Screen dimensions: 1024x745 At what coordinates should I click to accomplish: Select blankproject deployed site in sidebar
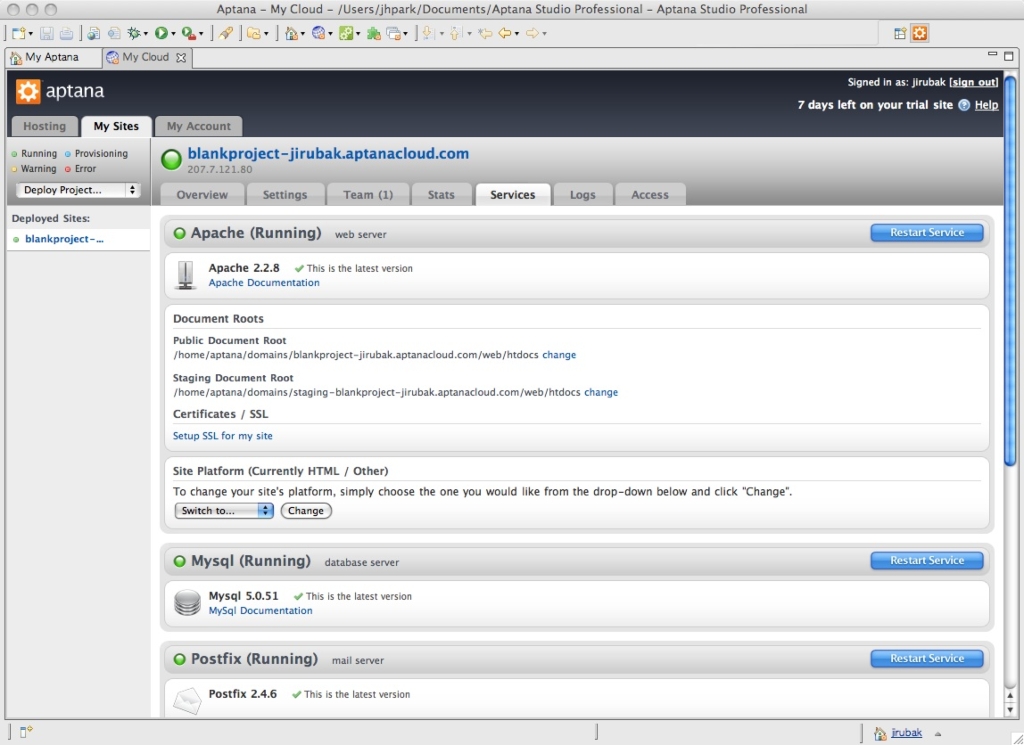pyautogui.click(x=78, y=239)
